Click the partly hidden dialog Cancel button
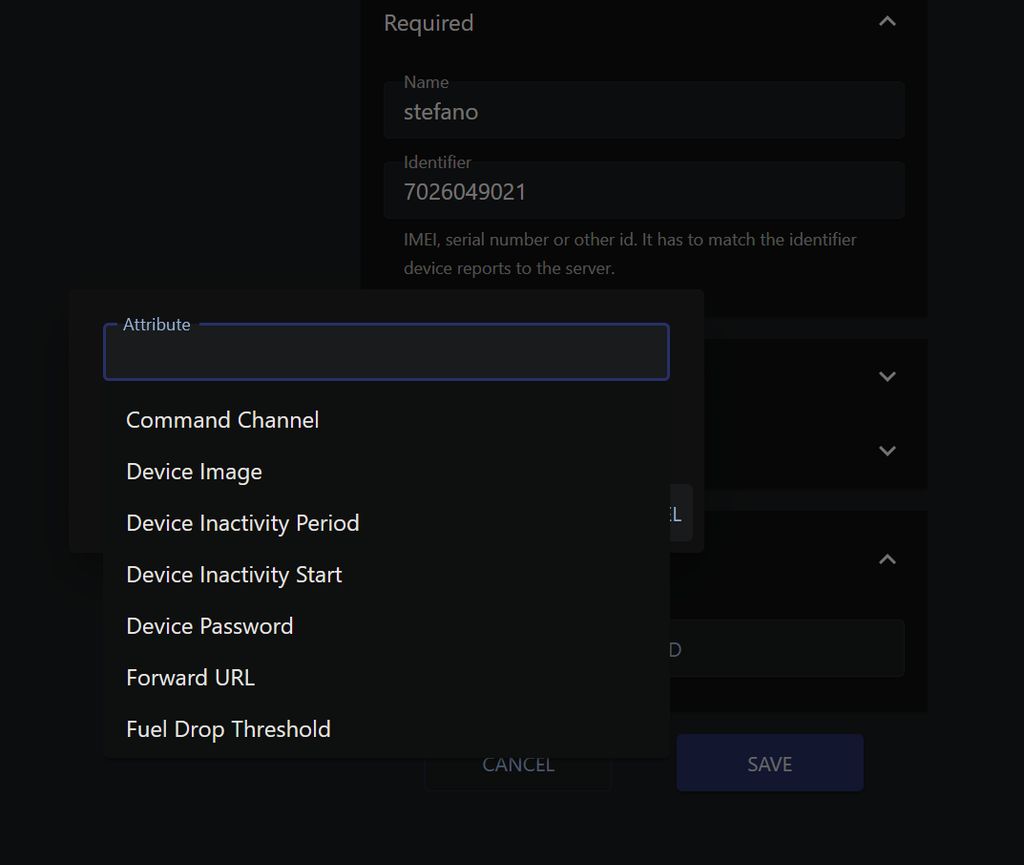1024x865 pixels. pyautogui.click(x=680, y=514)
